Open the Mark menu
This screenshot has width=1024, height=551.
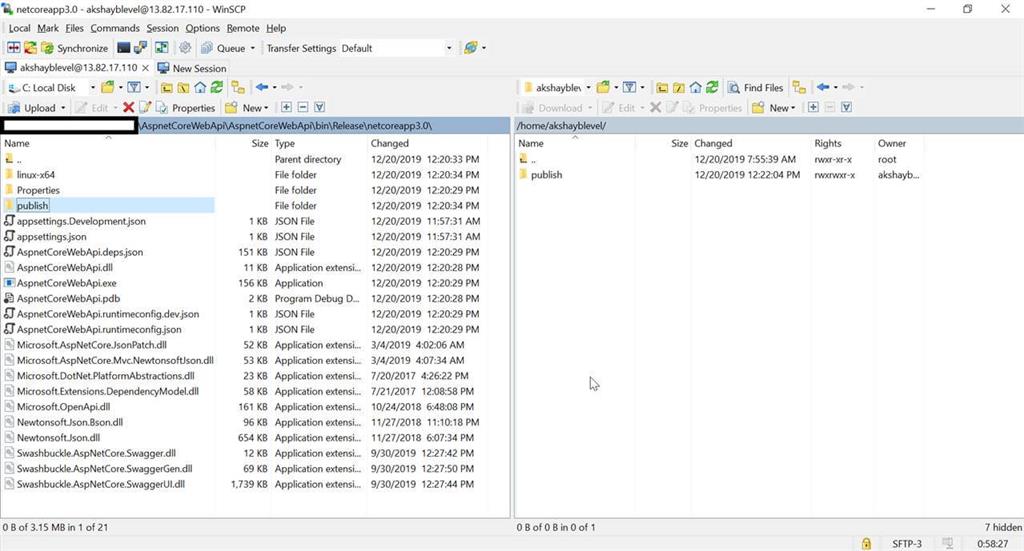pyautogui.click(x=48, y=28)
